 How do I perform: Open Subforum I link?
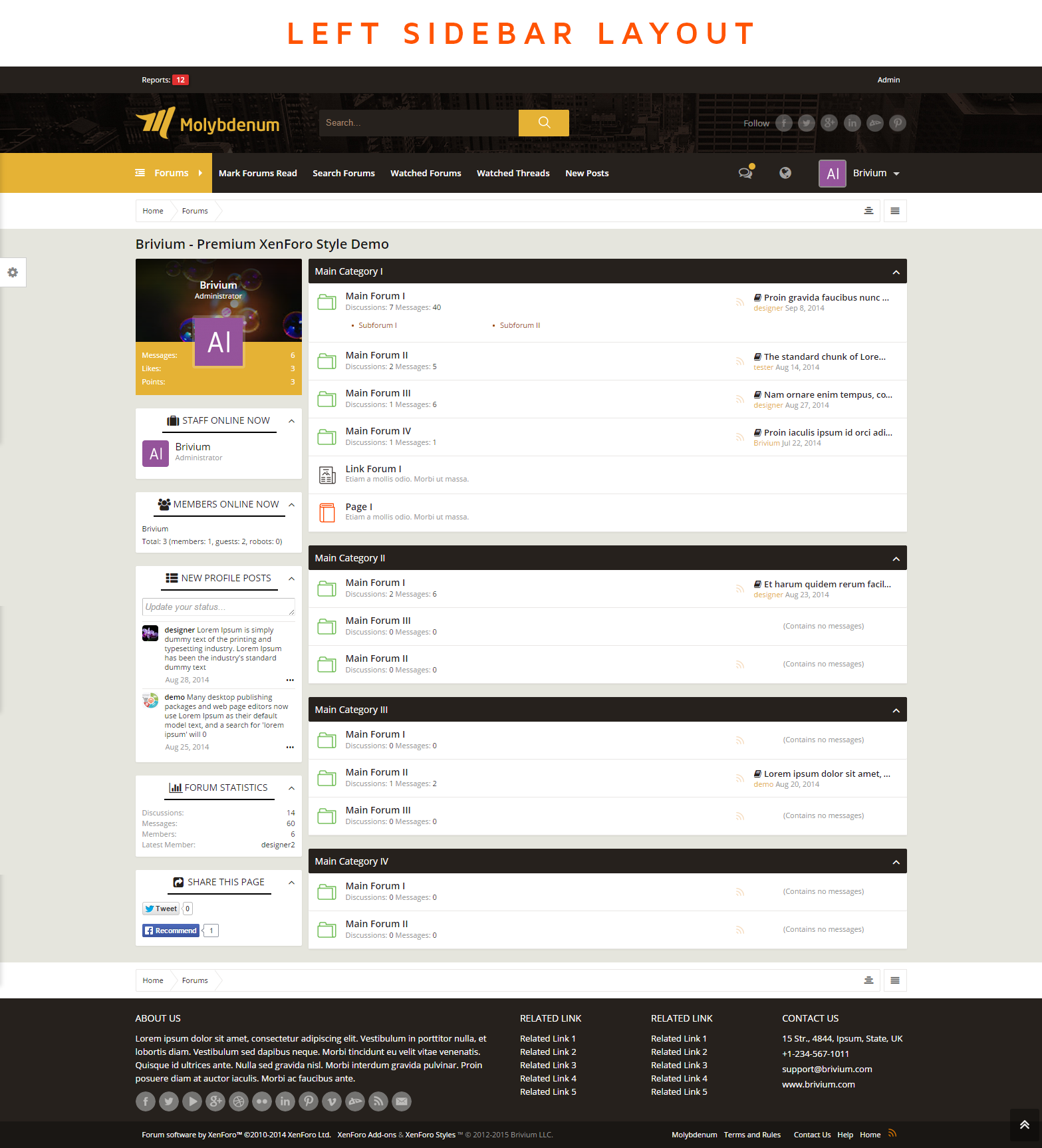point(378,325)
